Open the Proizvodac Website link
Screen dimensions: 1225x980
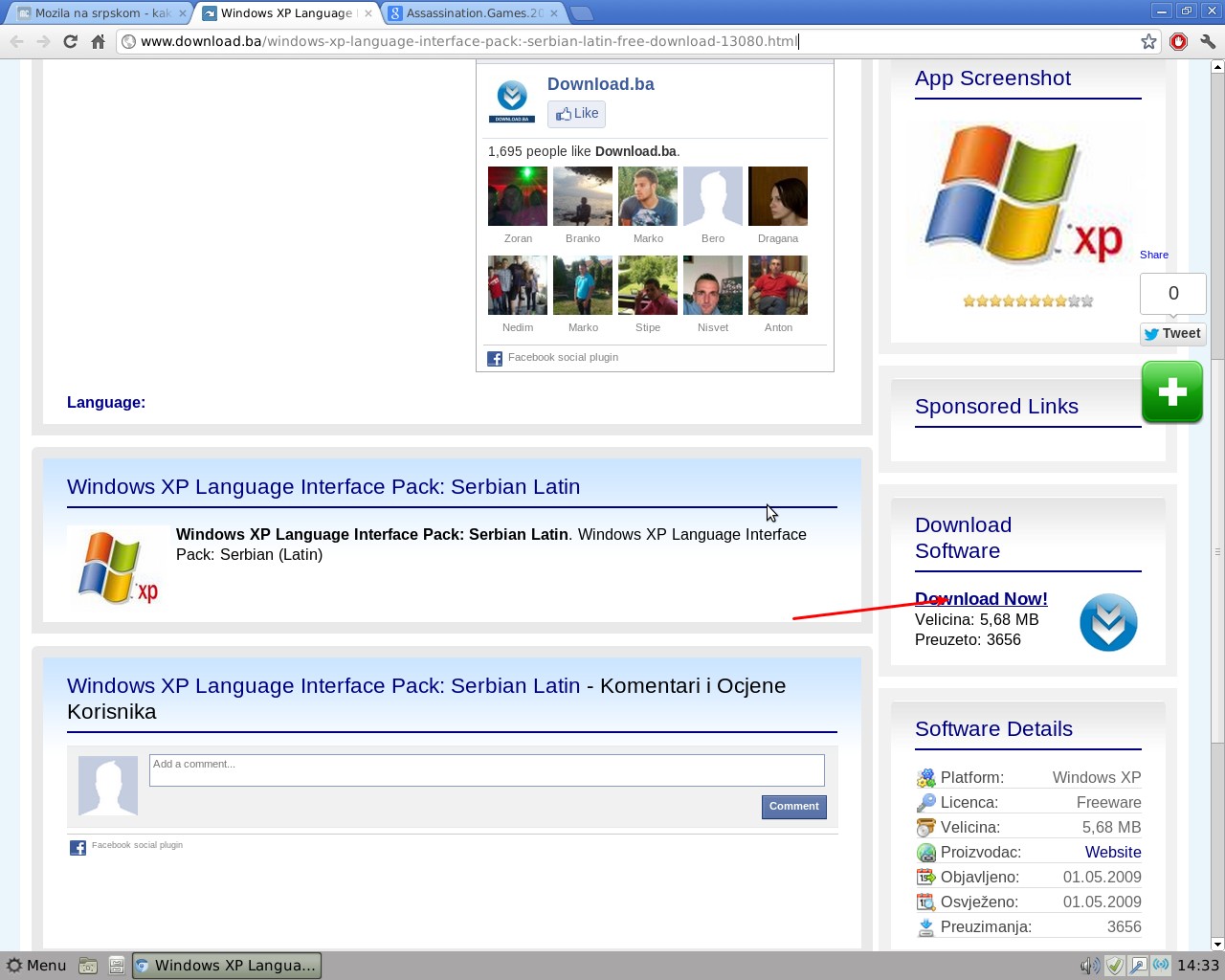click(x=1113, y=853)
